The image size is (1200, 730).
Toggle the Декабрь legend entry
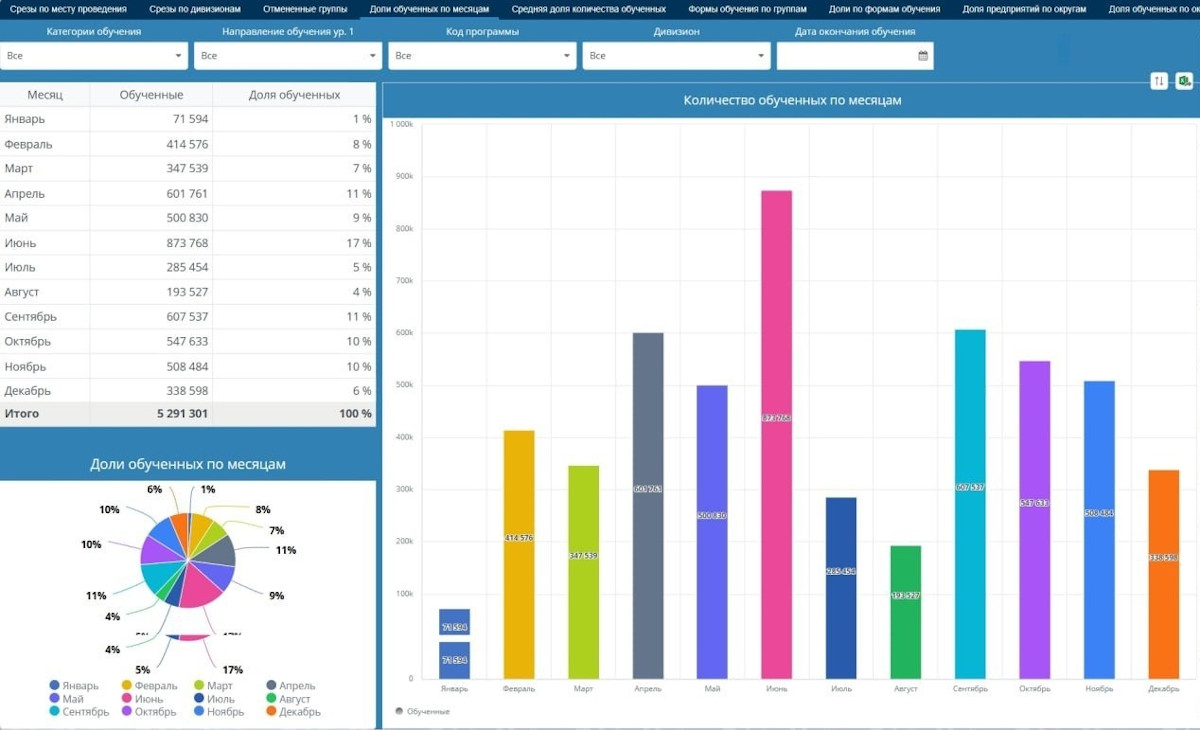(293, 712)
